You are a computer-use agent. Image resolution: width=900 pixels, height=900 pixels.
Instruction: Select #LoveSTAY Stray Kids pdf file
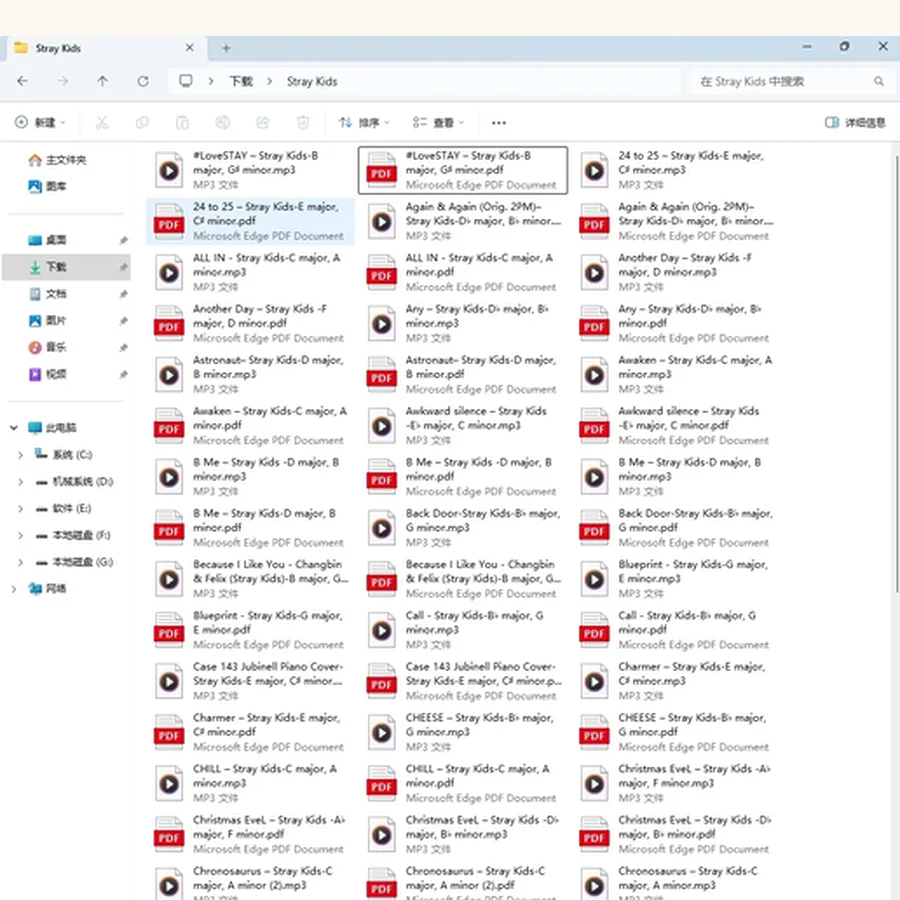pyautogui.click(x=463, y=170)
